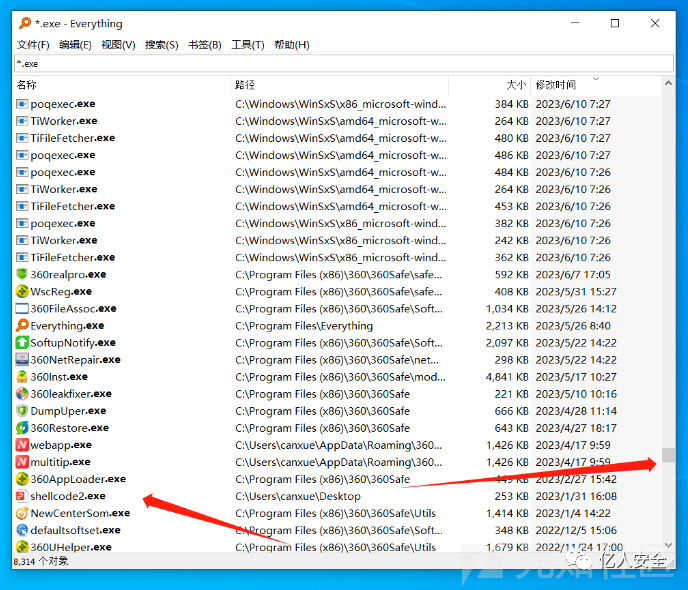Open the 编辑(E) menu
The image size is (688, 590).
(75, 45)
